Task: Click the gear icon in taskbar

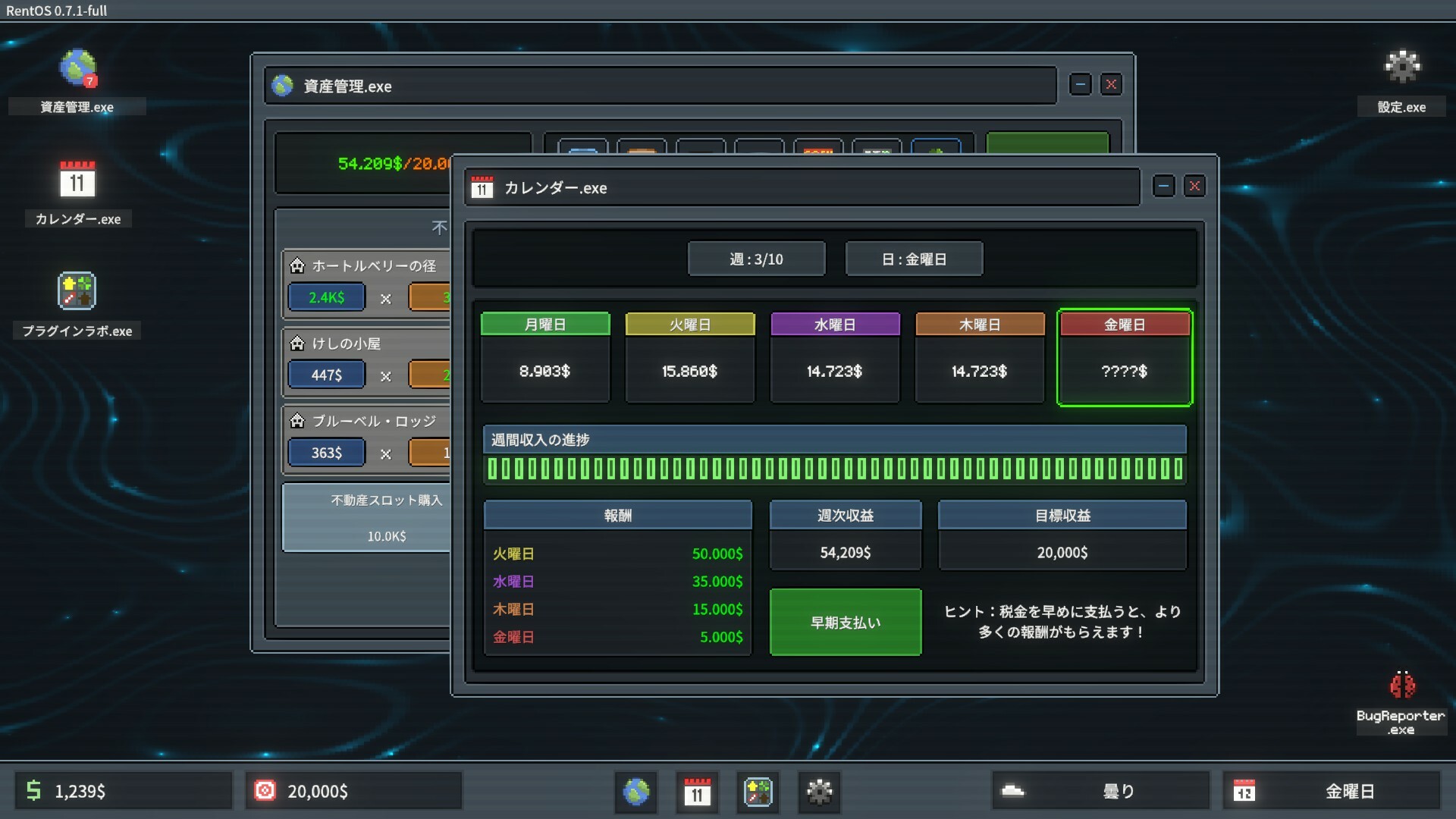Action: pyautogui.click(x=819, y=792)
